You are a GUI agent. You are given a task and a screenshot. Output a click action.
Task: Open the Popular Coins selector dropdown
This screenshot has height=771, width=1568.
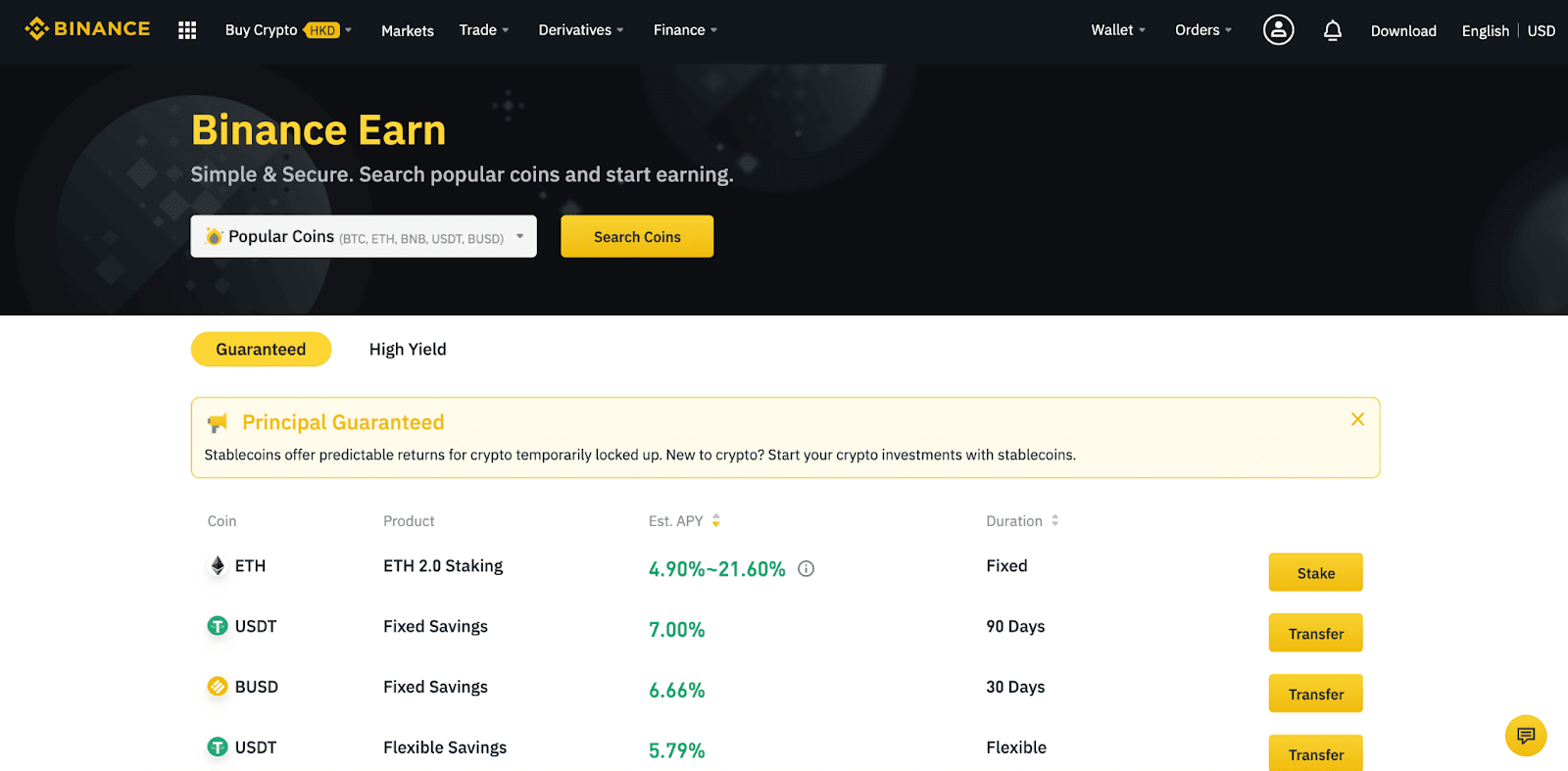(x=364, y=236)
